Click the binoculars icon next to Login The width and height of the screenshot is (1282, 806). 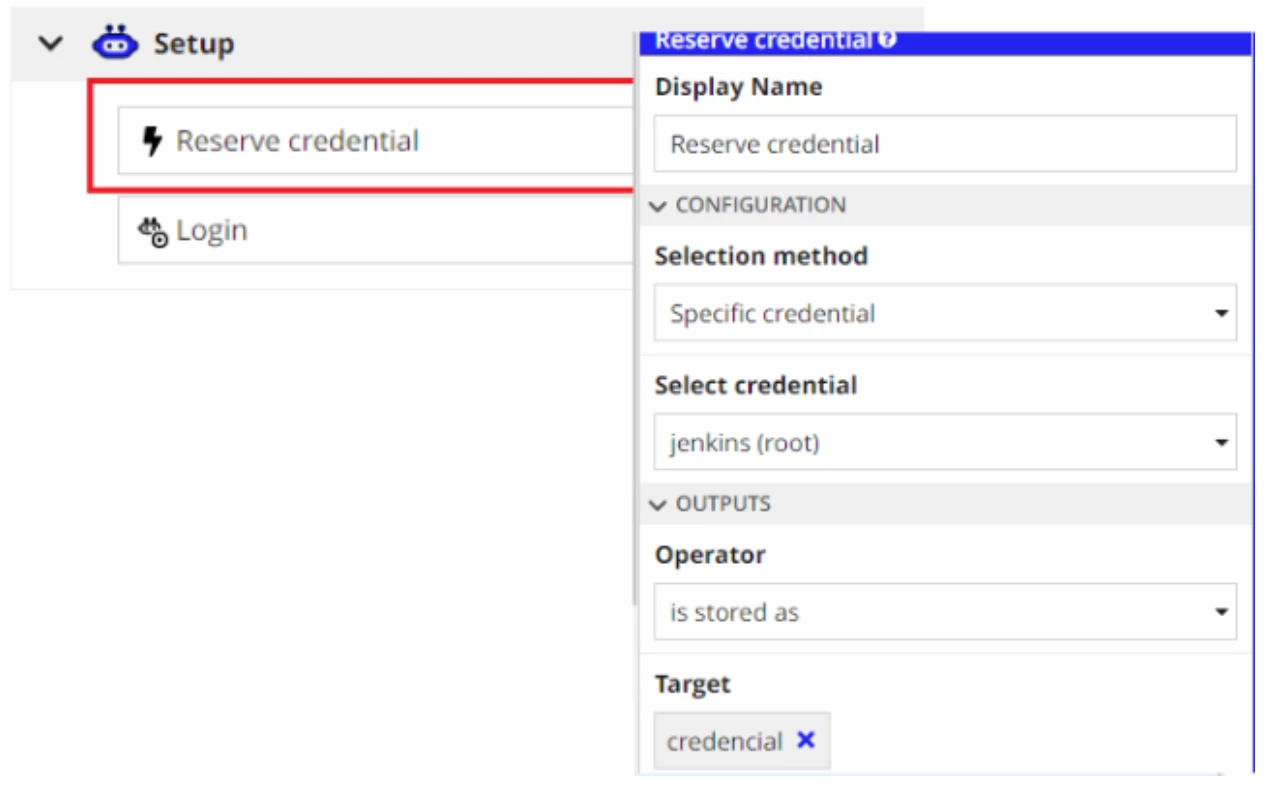(153, 232)
